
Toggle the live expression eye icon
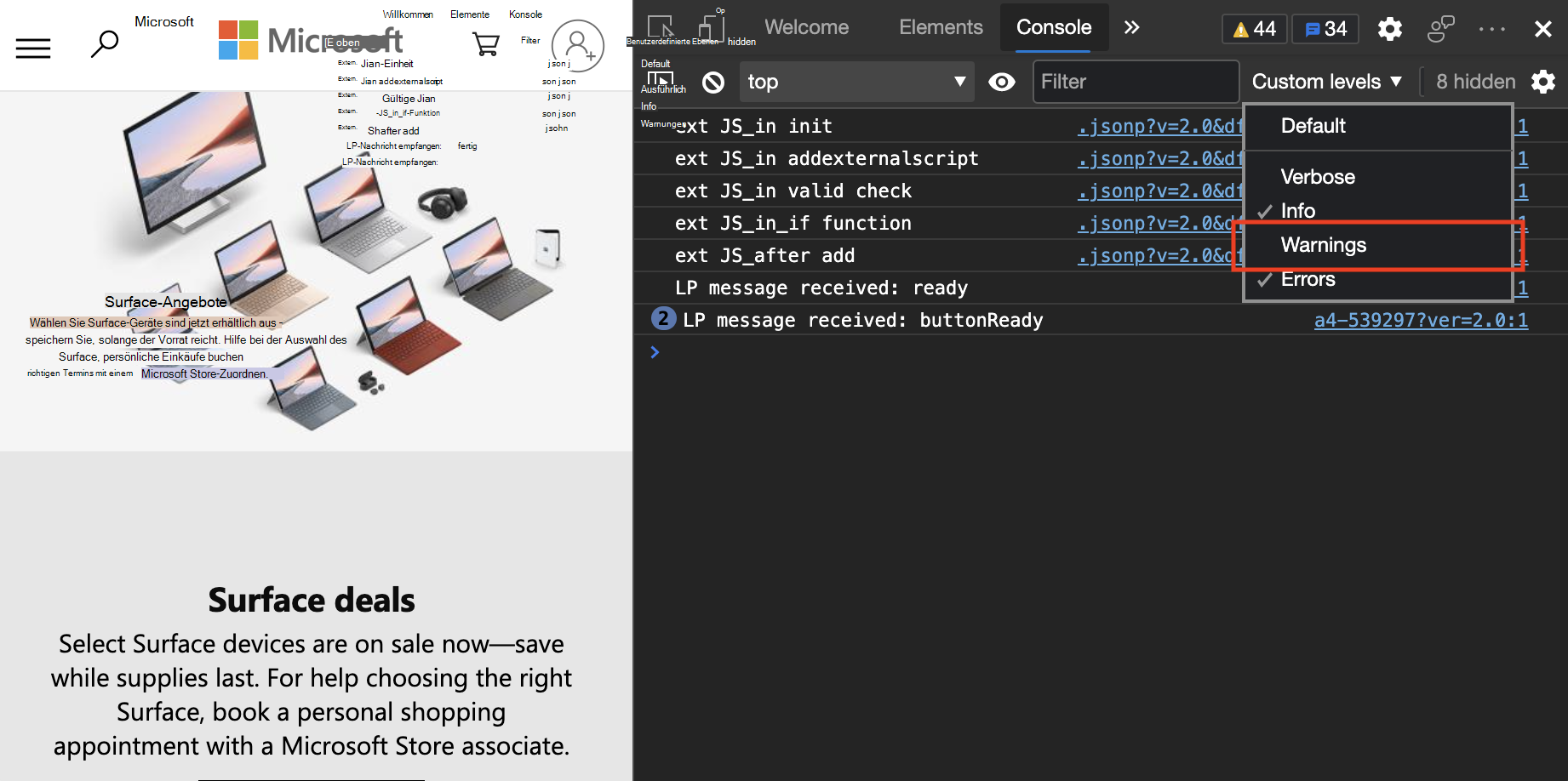click(1001, 82)
